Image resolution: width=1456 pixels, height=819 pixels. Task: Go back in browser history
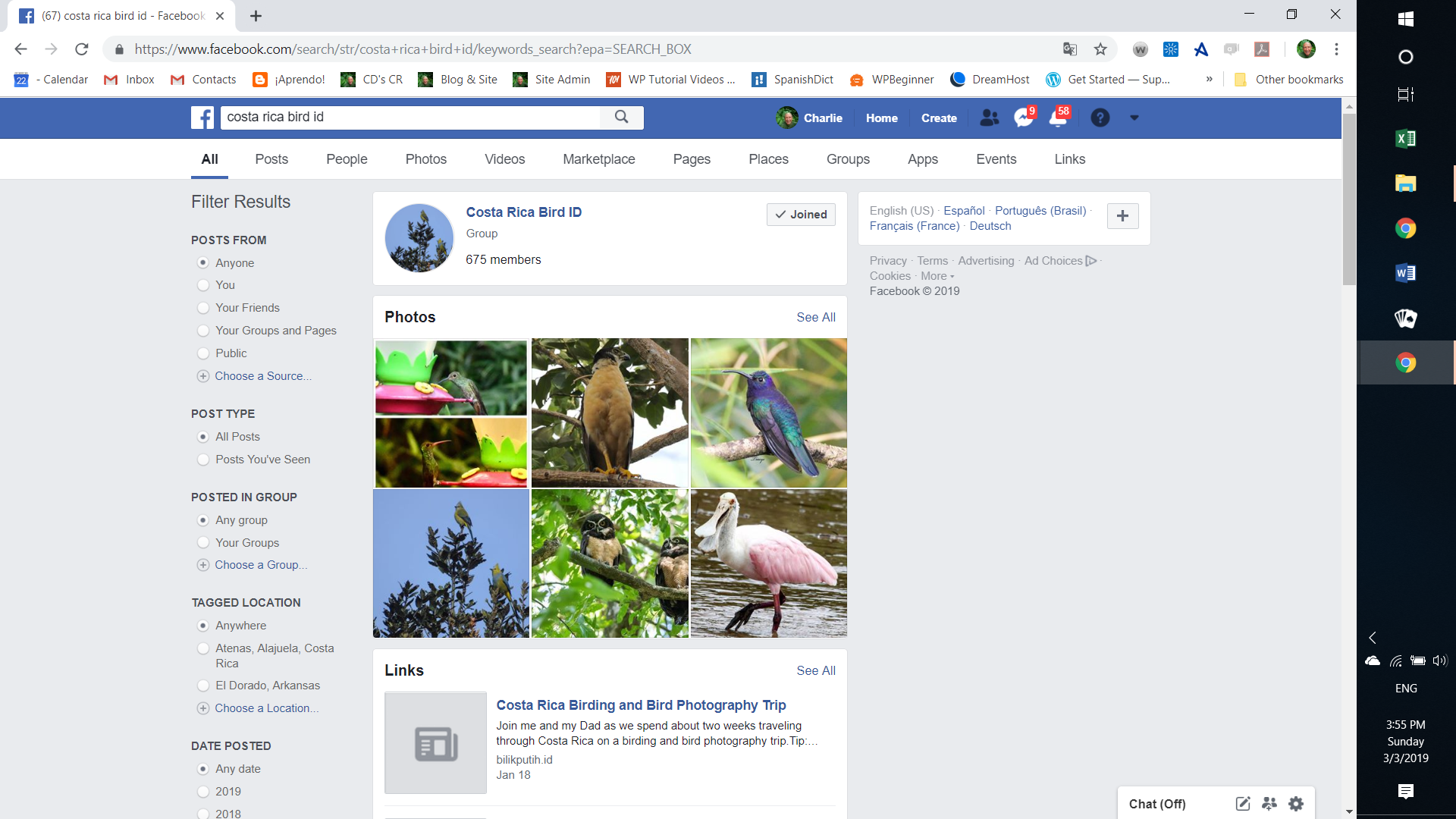[20, 49]
